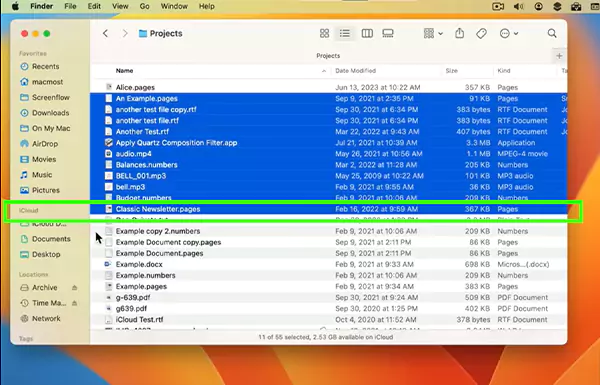
Task: Sort by the Size column header
Action: pos(452,71)
